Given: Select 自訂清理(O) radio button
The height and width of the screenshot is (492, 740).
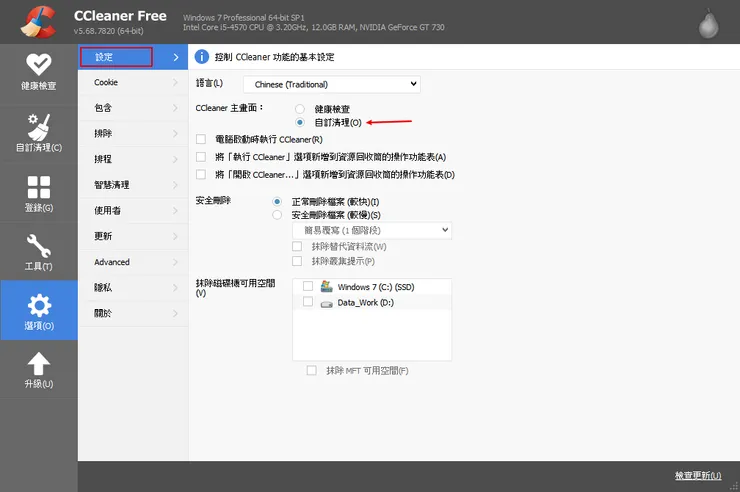Looking at the screenshot, I should [300, 122].
